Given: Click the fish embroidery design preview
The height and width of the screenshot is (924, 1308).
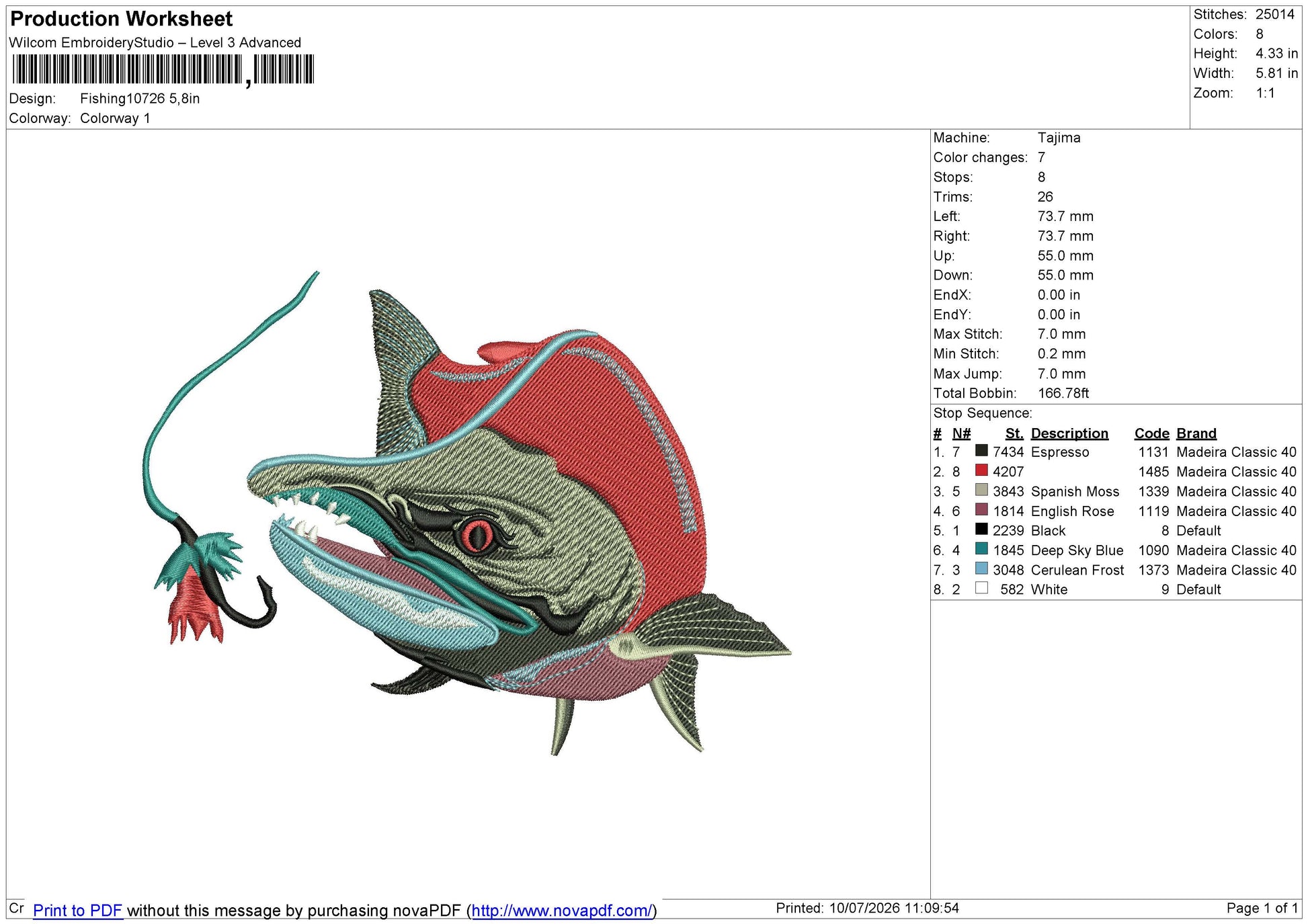Looking at the screenshot, I should [467, 514].
